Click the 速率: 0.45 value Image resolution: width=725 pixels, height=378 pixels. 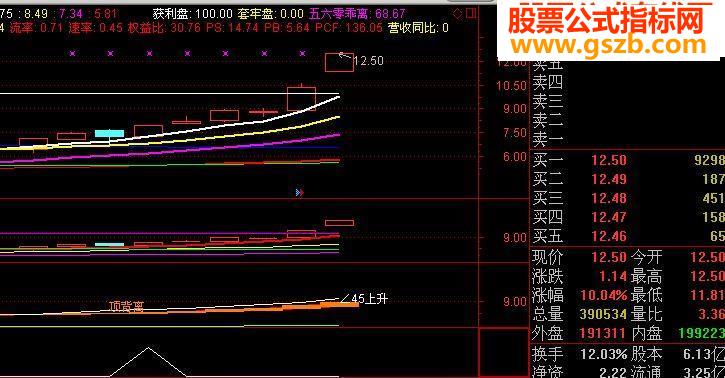[95, 28]
